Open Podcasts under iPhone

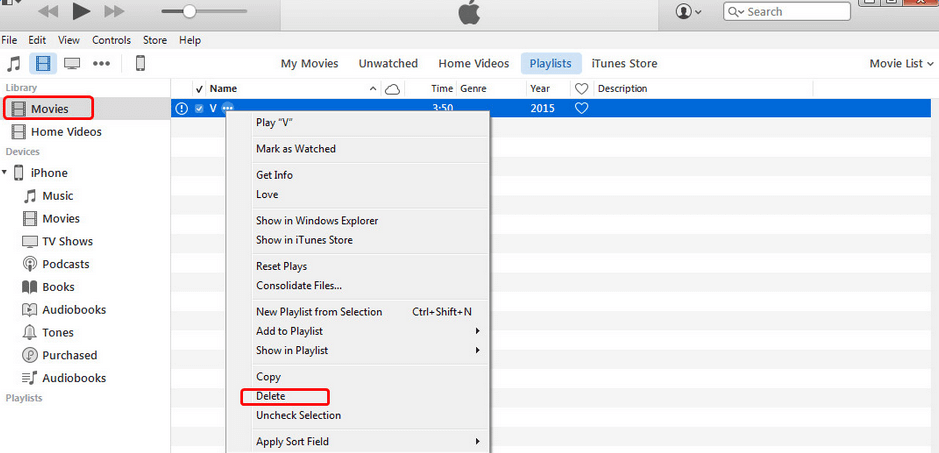coord(56,264)
